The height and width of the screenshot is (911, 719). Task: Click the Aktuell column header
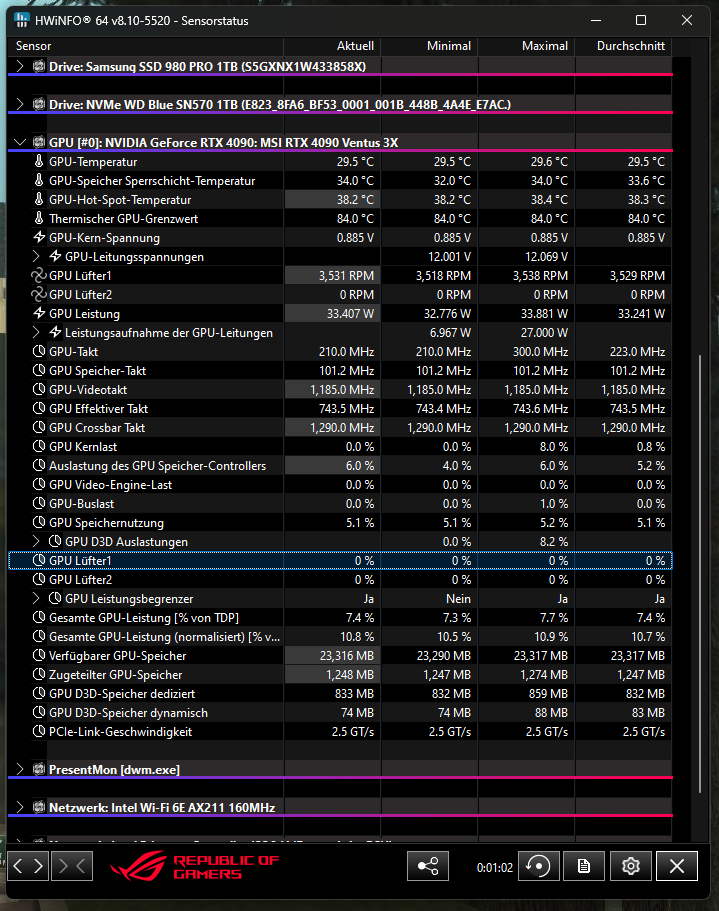tap(332, 46)
